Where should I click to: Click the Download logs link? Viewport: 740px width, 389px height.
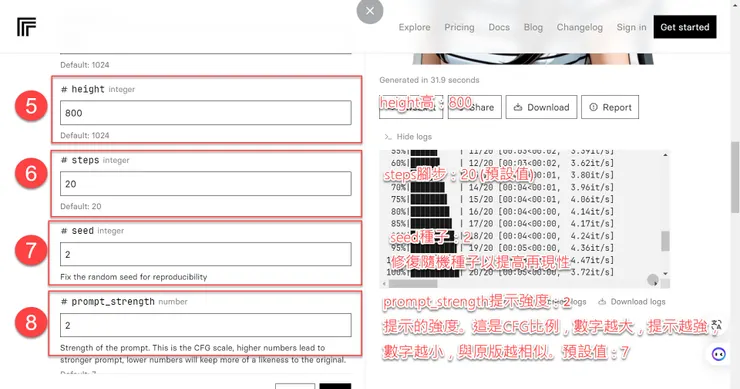coord(632,302)
